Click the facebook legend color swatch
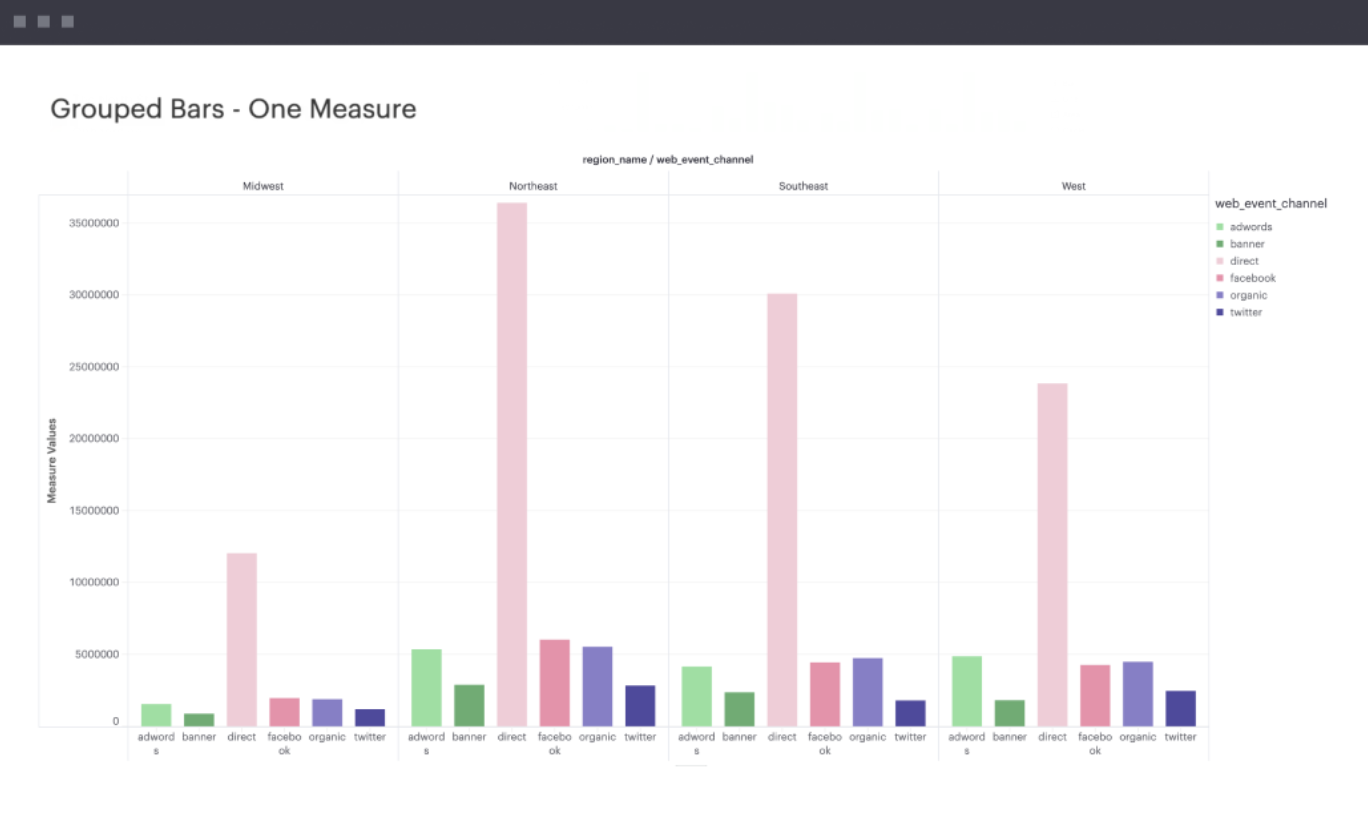 (1220, 278)
